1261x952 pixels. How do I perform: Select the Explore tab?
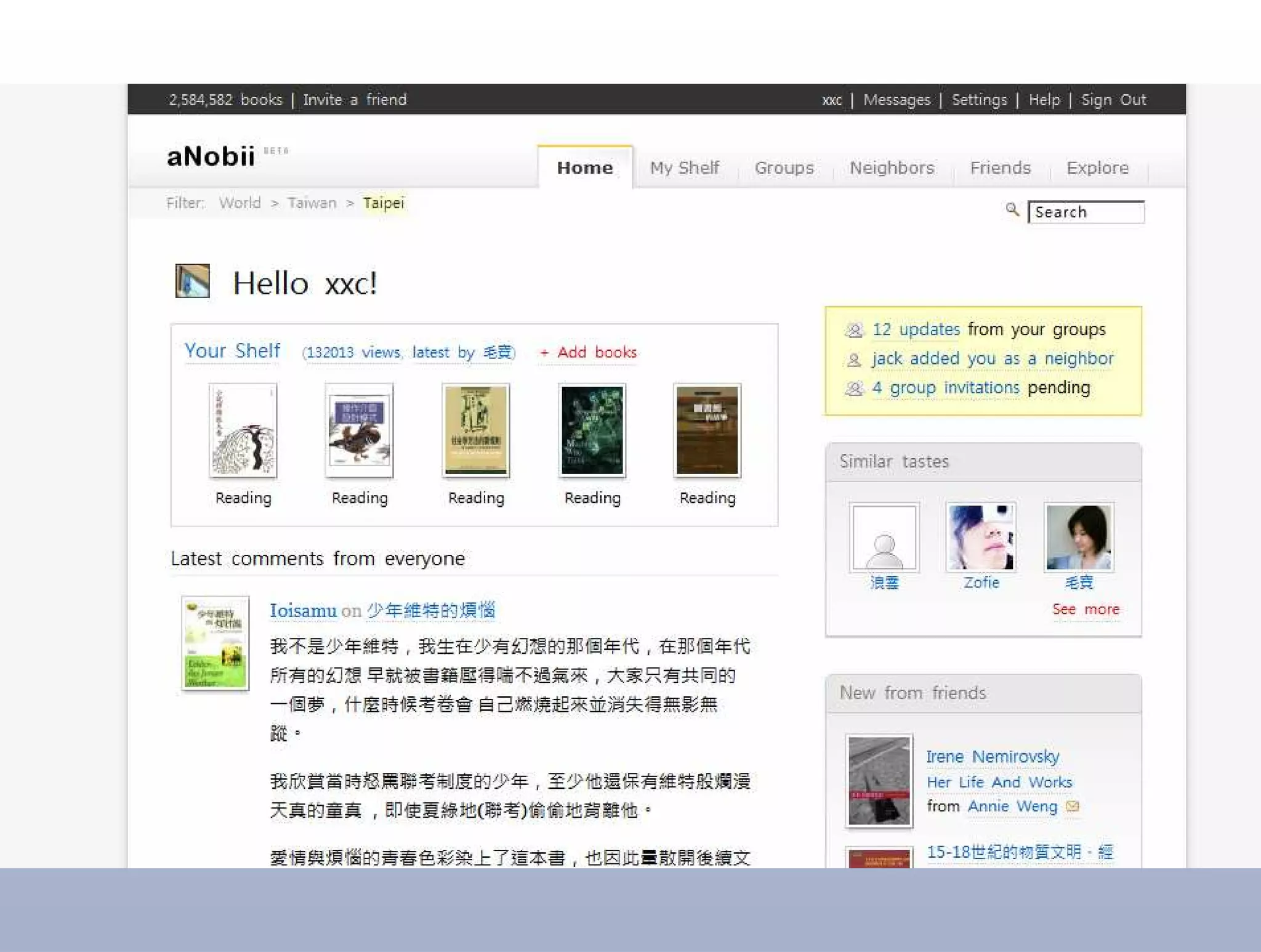coord(1097,167)
